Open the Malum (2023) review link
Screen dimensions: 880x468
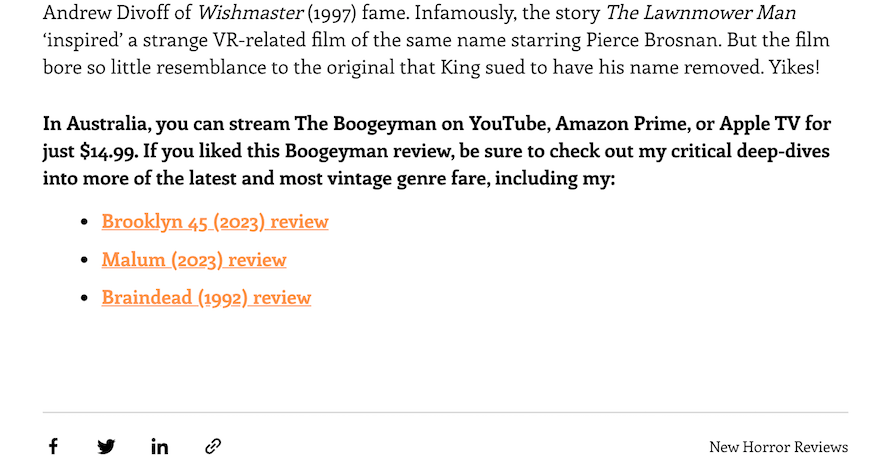point(194,259)
